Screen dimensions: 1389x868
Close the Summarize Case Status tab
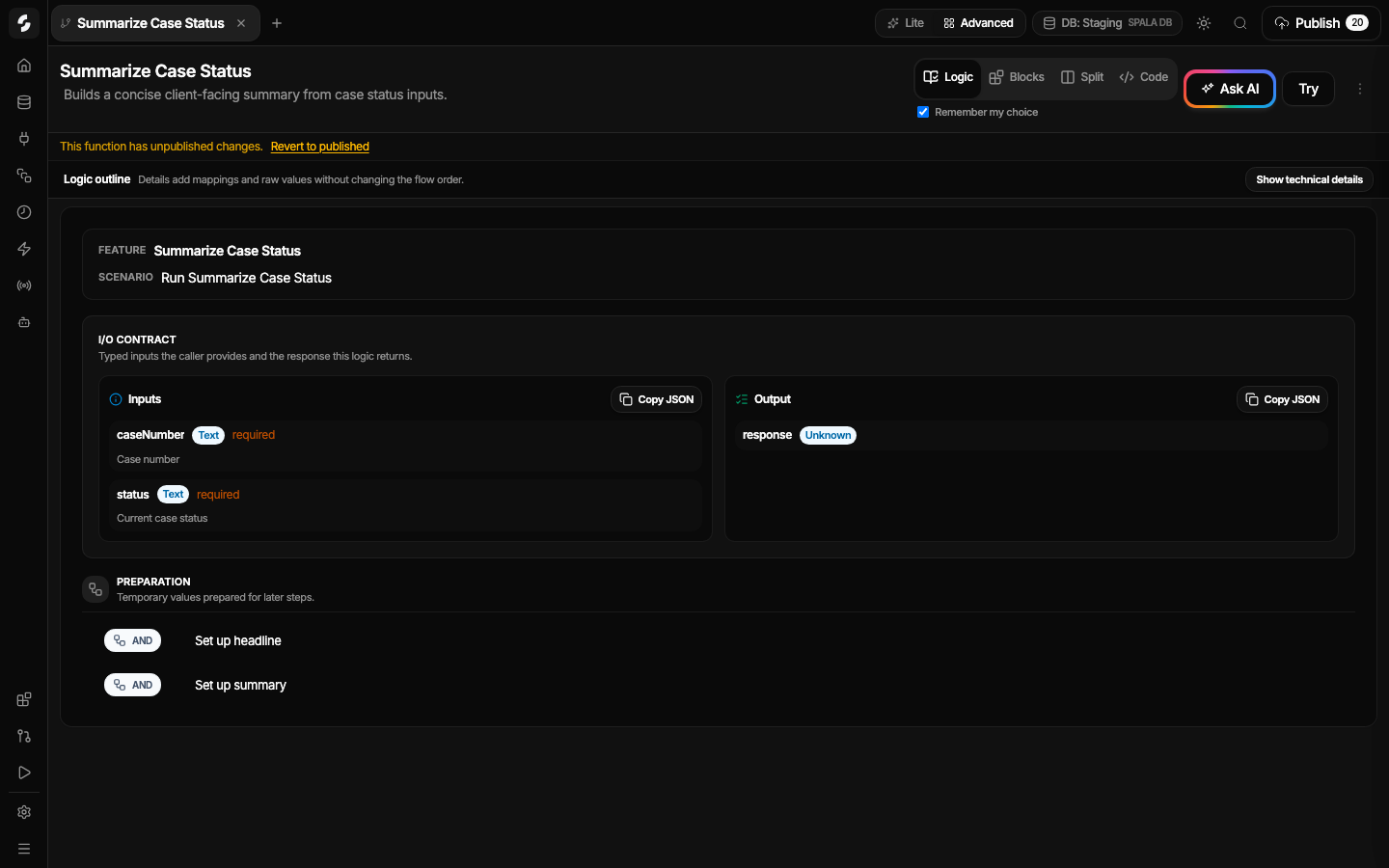241,23
